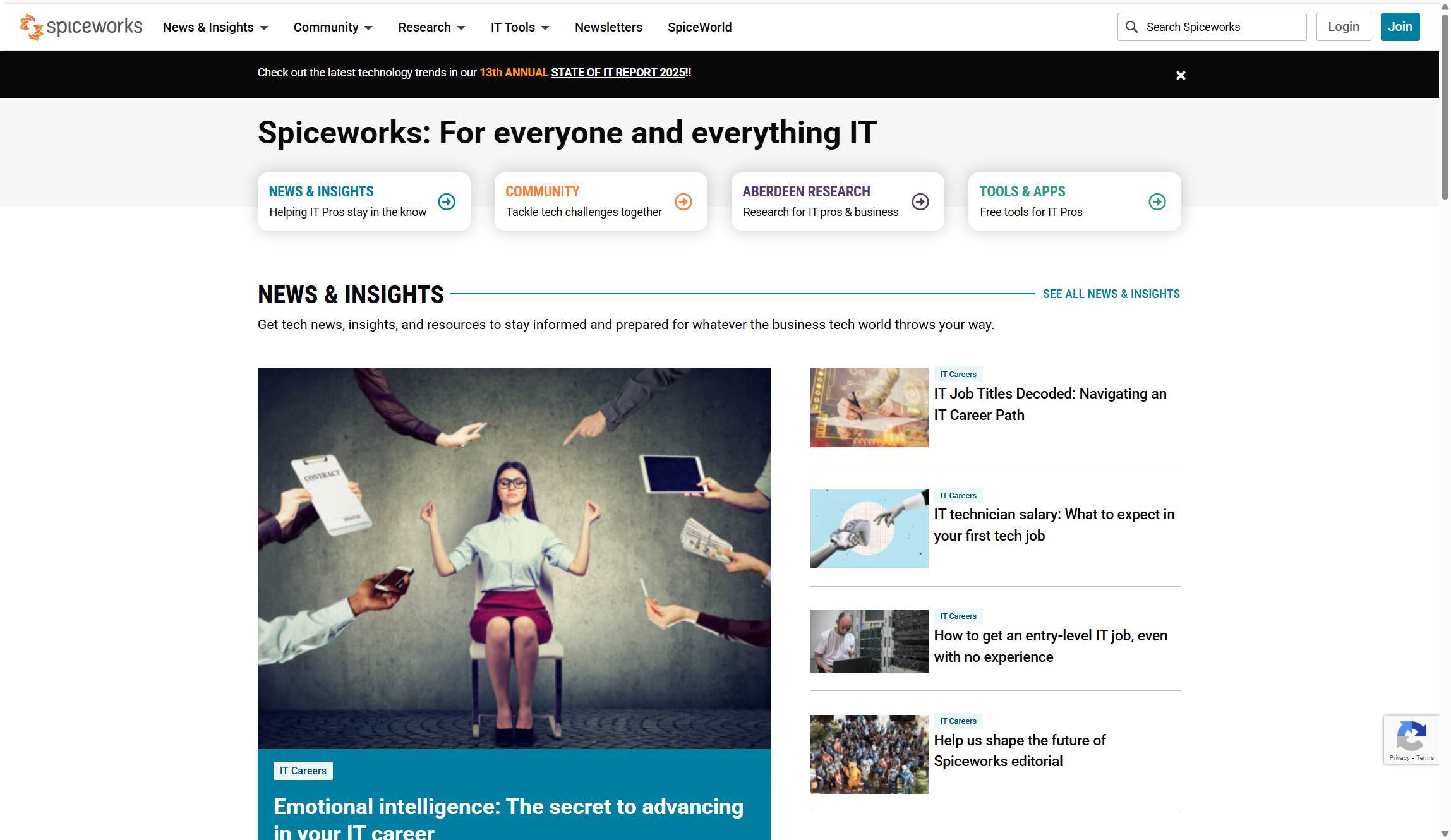Image resolution: width=1451 pixels, height=840 pixels.
Task: Click the Login button
Action: (x=1343, y=27)
